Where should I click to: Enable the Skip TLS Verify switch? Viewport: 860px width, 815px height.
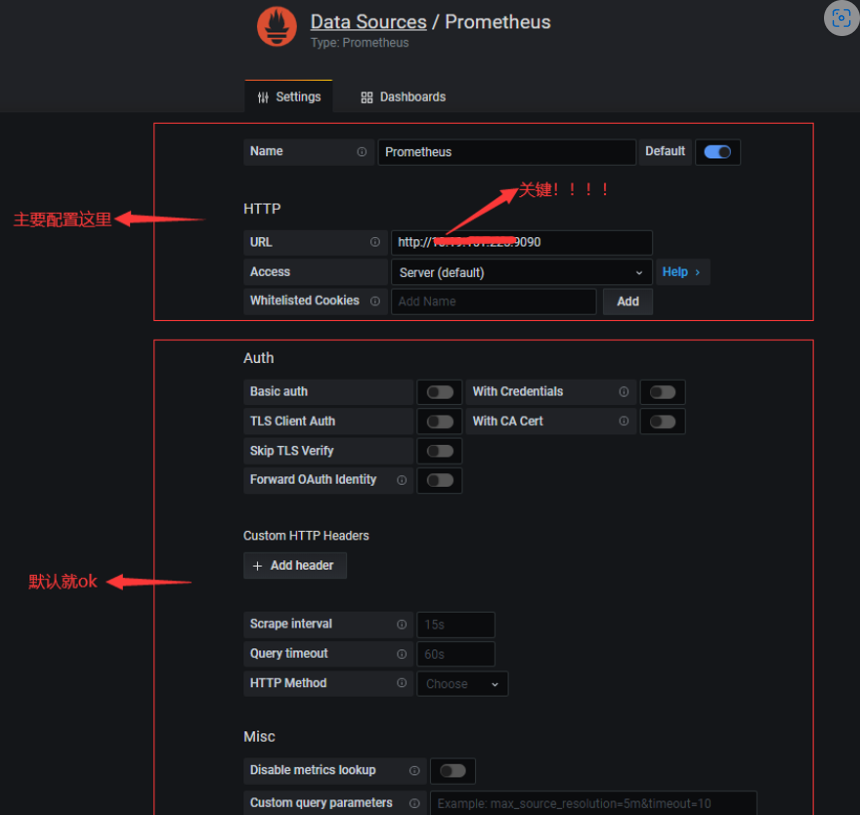click(x=440, y=451)
